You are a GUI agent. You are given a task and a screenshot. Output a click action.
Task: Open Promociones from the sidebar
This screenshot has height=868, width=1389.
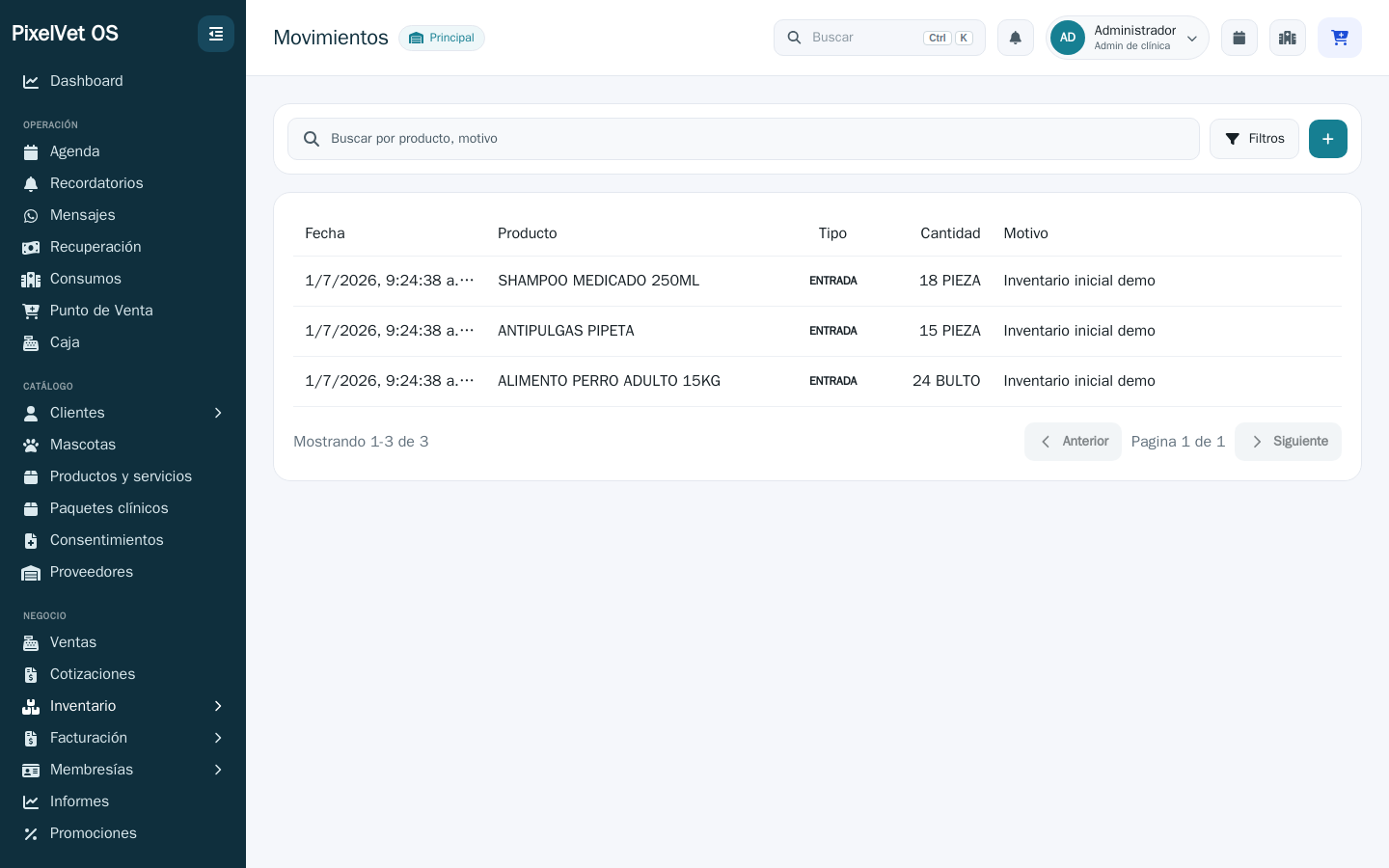click(x=123, y=833)
